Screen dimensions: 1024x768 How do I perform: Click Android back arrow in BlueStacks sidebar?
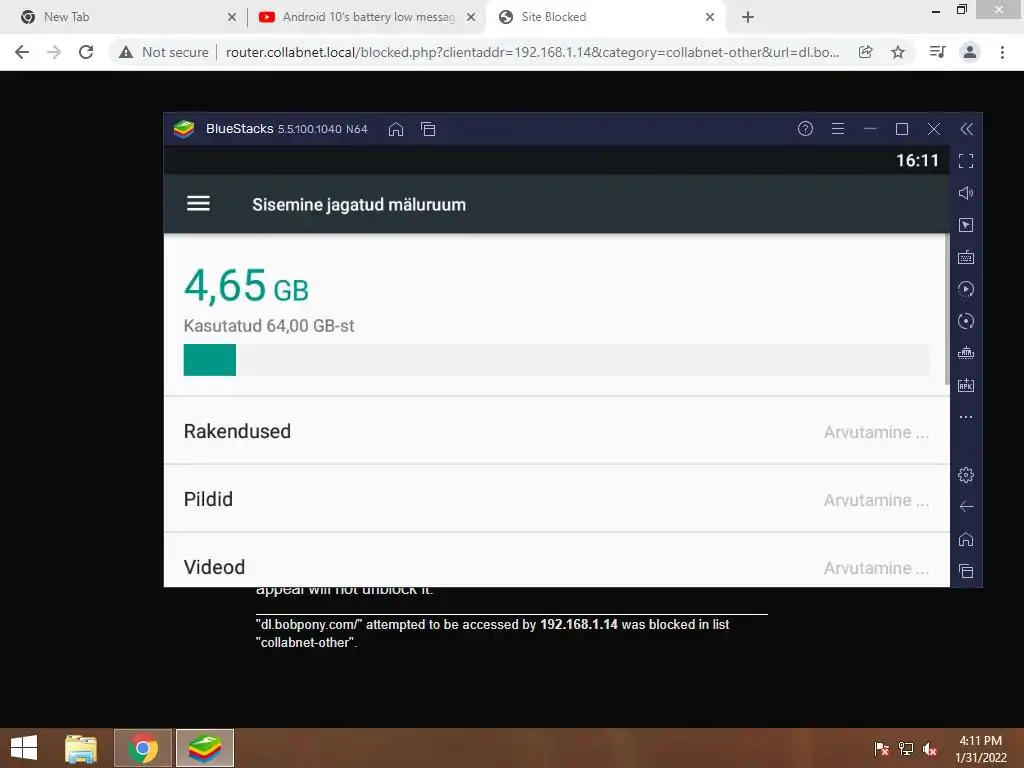[x=966, y=507]
